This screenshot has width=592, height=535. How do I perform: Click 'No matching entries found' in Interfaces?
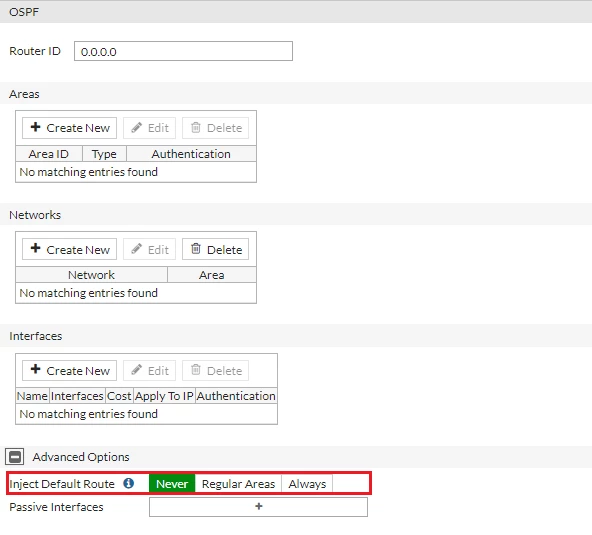coord(89,414)
